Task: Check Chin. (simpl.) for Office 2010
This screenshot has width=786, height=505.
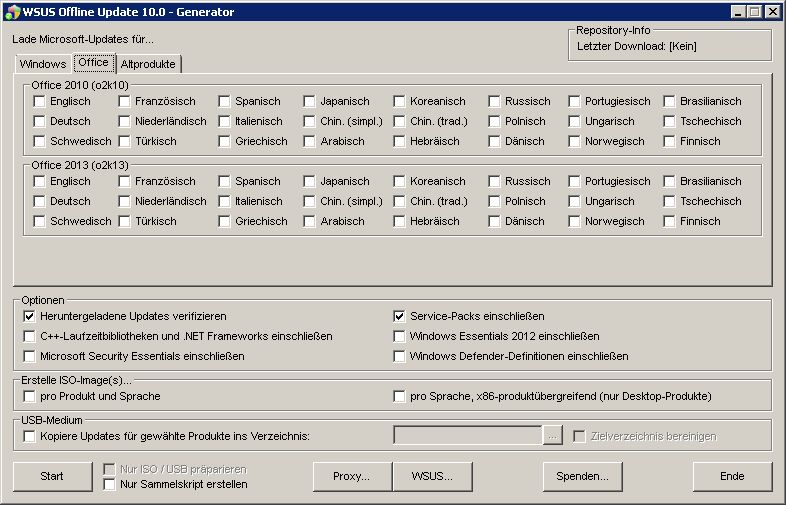Action: pos(309,121)
